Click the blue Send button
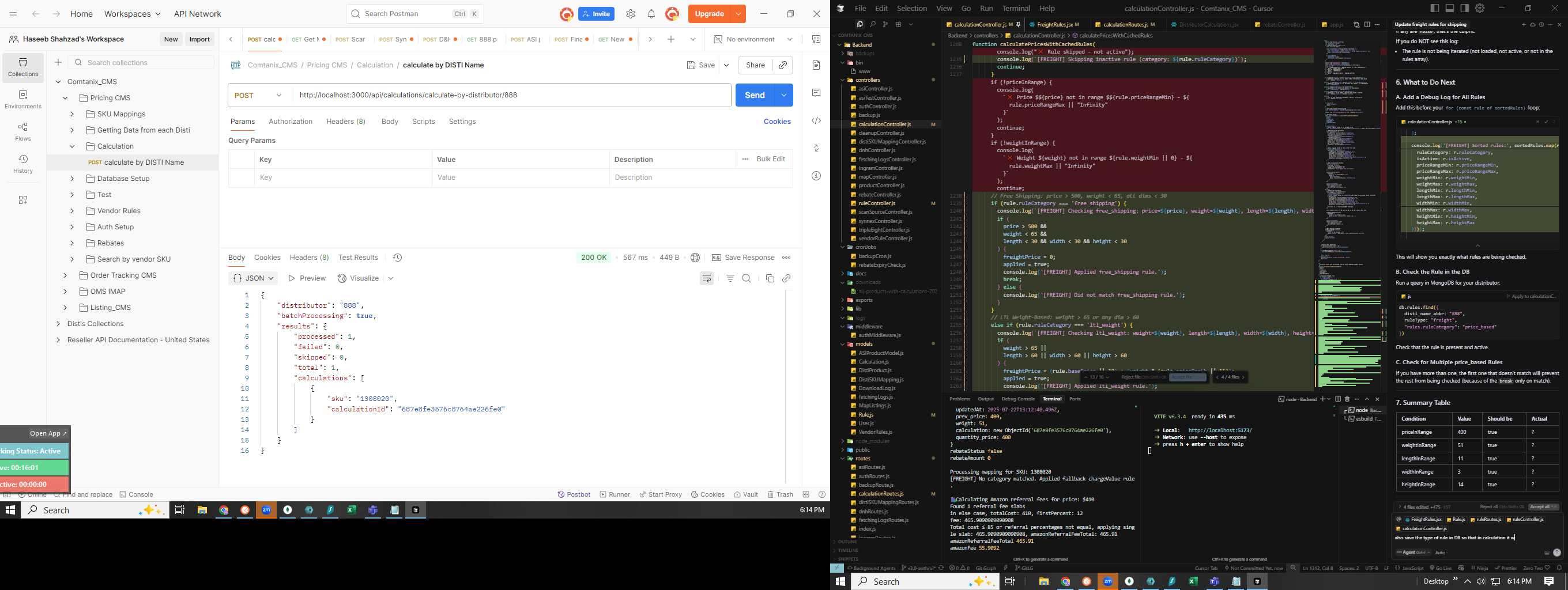 [x=755, y=95]
